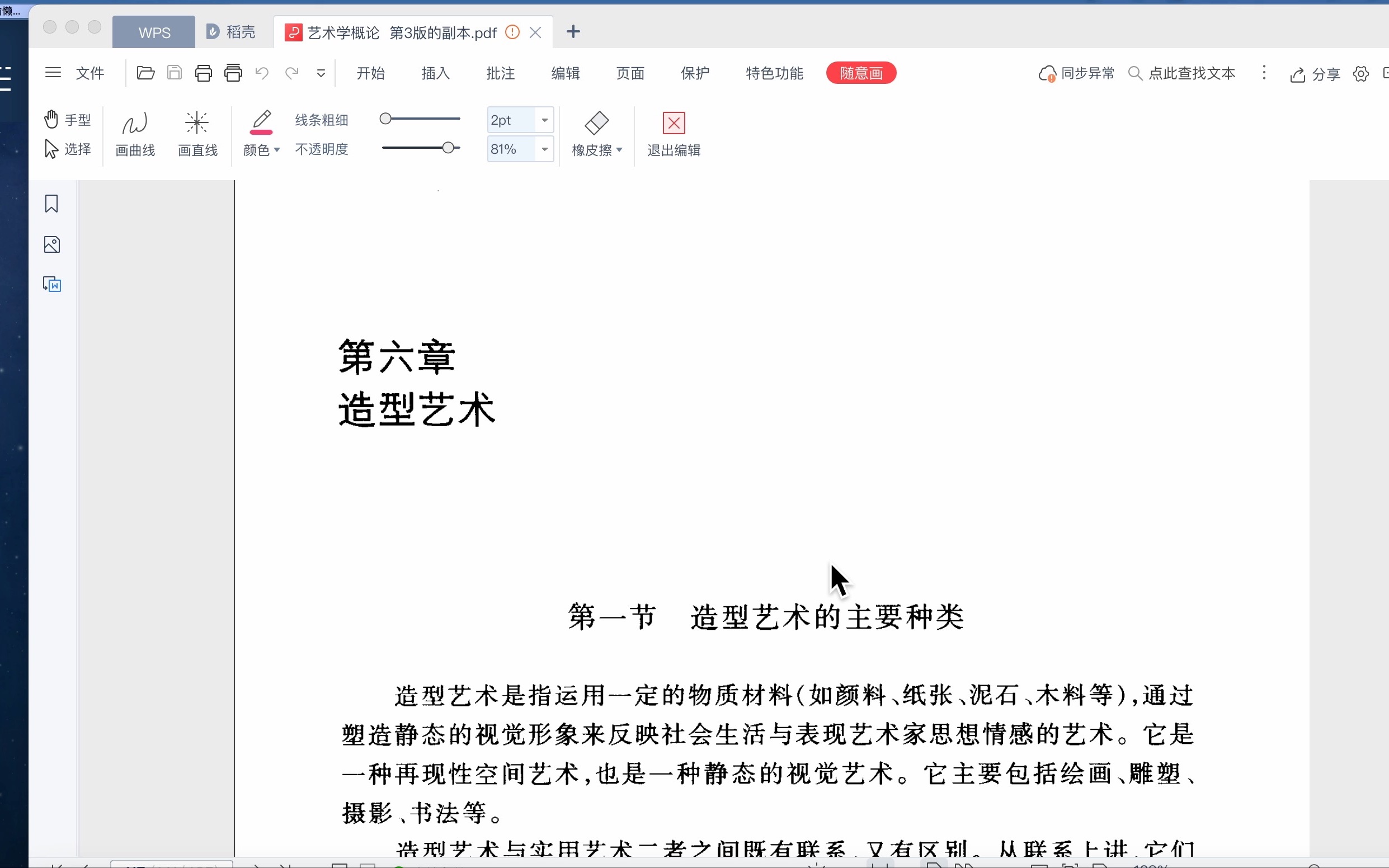This screenshot has width=1389, height=868.
Task: Click the Open folder icon
Action: pyautogui.click(x=145, y=73)
